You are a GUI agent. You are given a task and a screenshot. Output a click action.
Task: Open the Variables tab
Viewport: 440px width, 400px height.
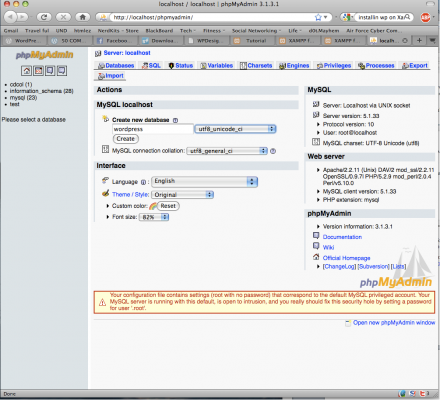[217, 66]
